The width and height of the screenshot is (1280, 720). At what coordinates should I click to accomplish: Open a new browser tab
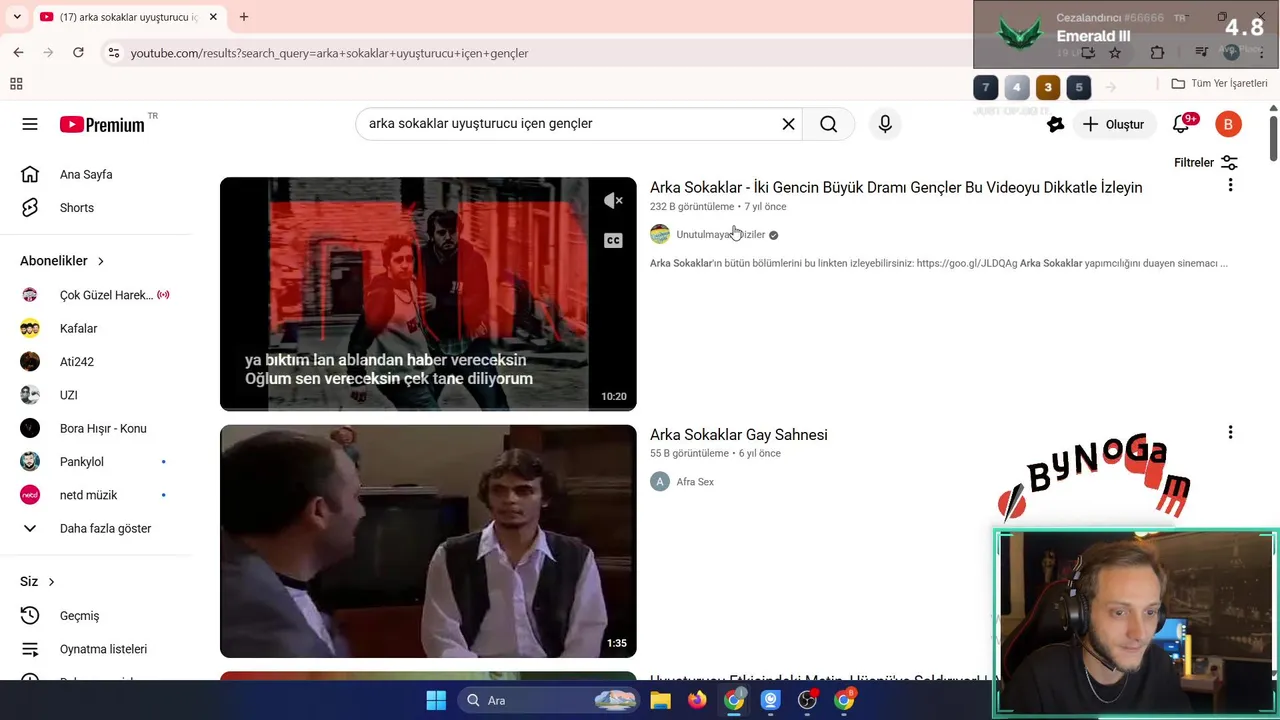pos(244,17)
